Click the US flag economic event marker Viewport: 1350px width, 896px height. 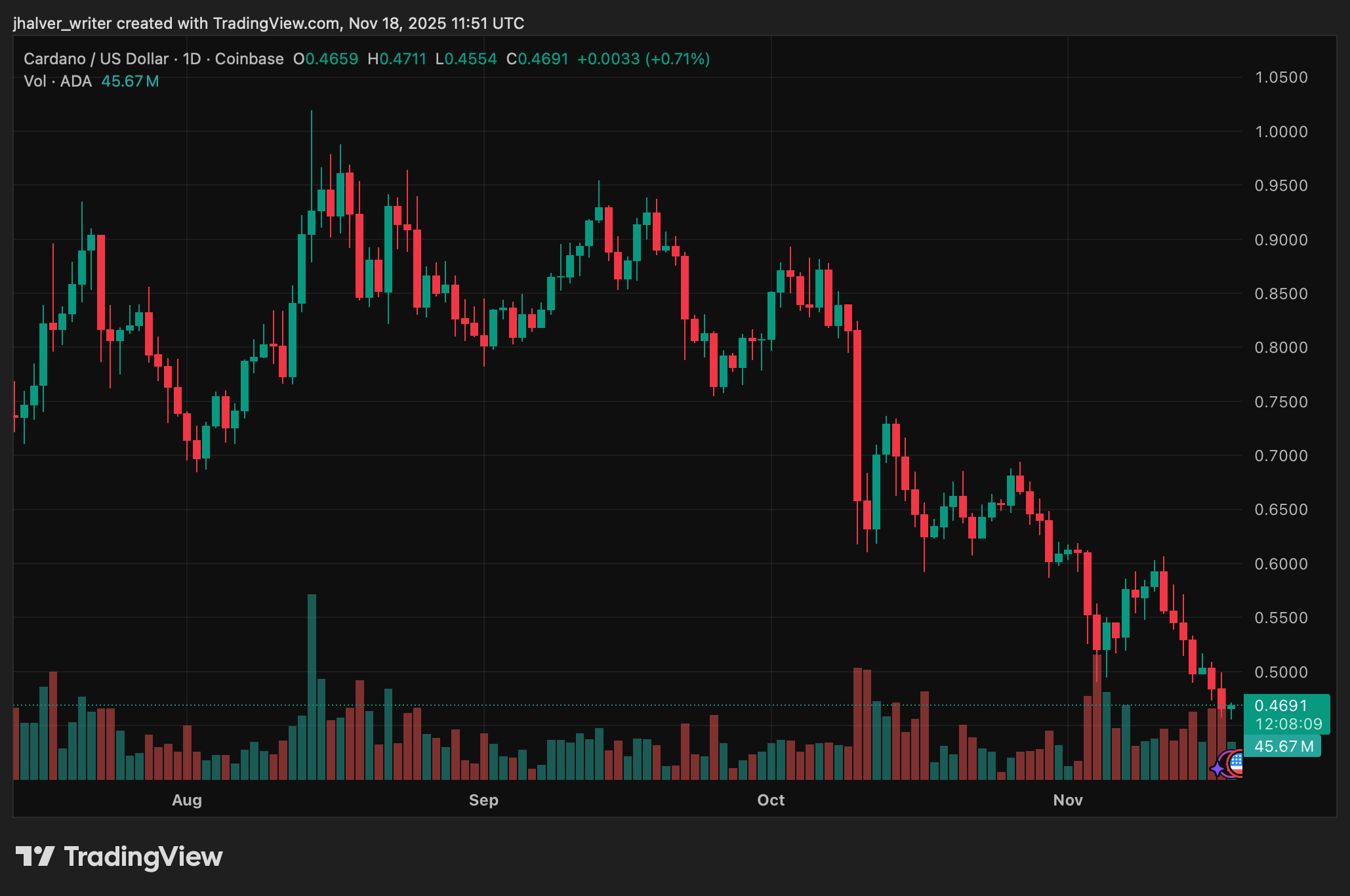pyautogui.click(x=1237, y=764)
